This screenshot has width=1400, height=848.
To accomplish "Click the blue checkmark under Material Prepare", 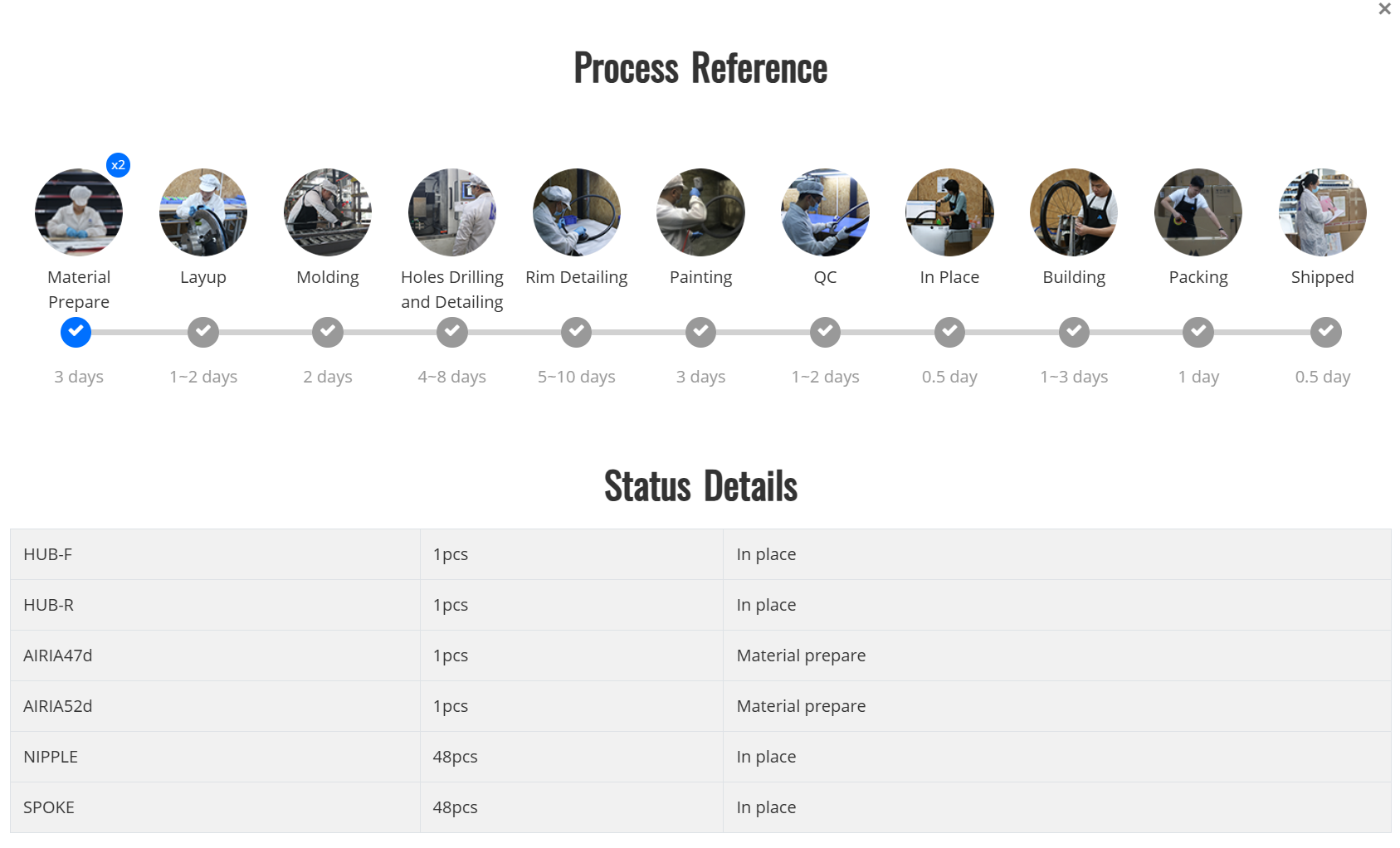I will pyautogui.click(x=76, y=332).
